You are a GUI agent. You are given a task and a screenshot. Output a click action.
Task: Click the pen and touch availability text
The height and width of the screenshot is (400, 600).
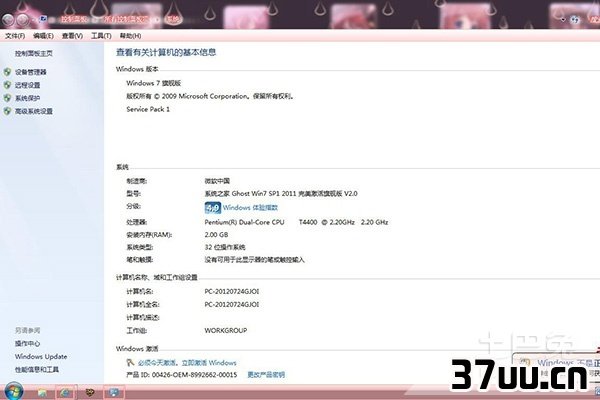point(254,260)
